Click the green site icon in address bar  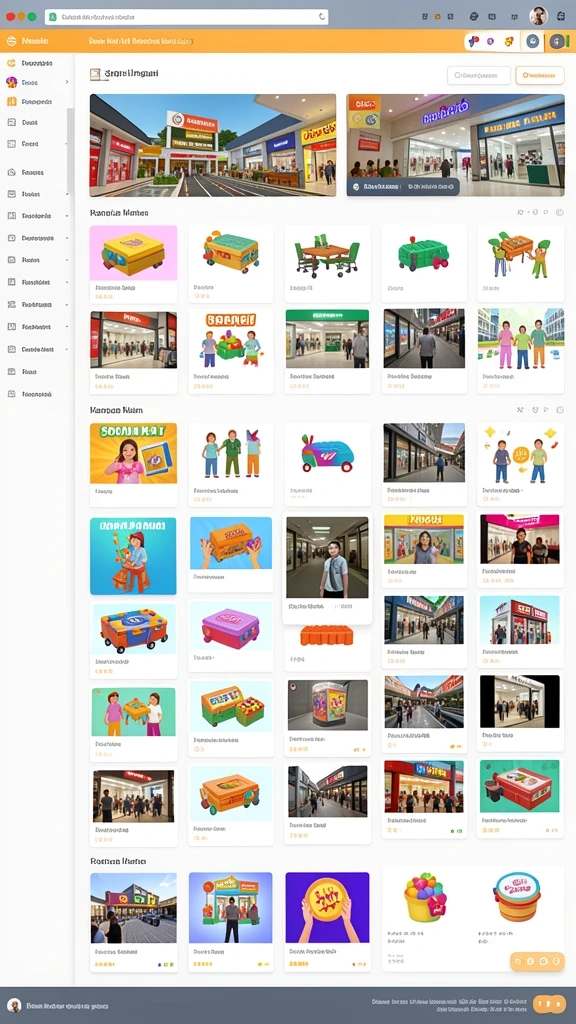coord(52,18)
